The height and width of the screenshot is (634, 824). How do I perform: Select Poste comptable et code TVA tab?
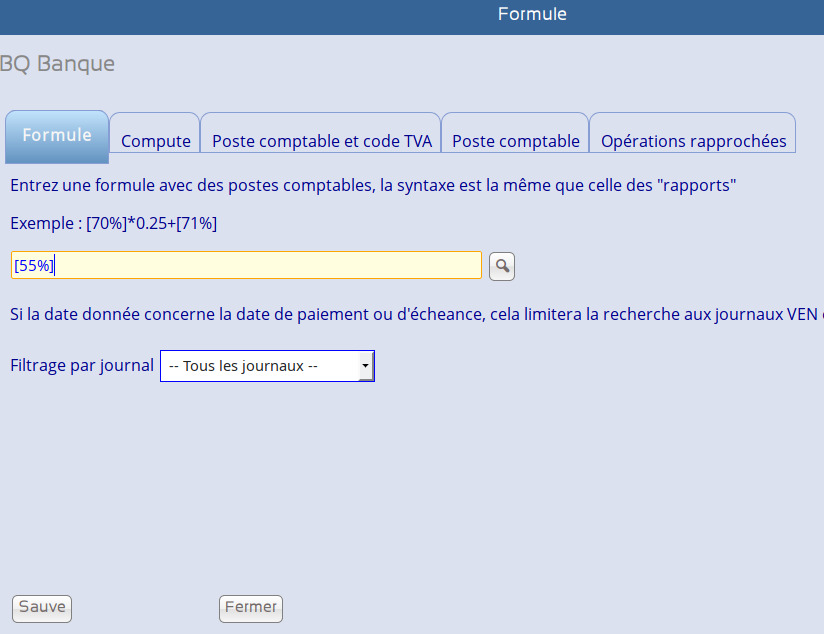321,141
